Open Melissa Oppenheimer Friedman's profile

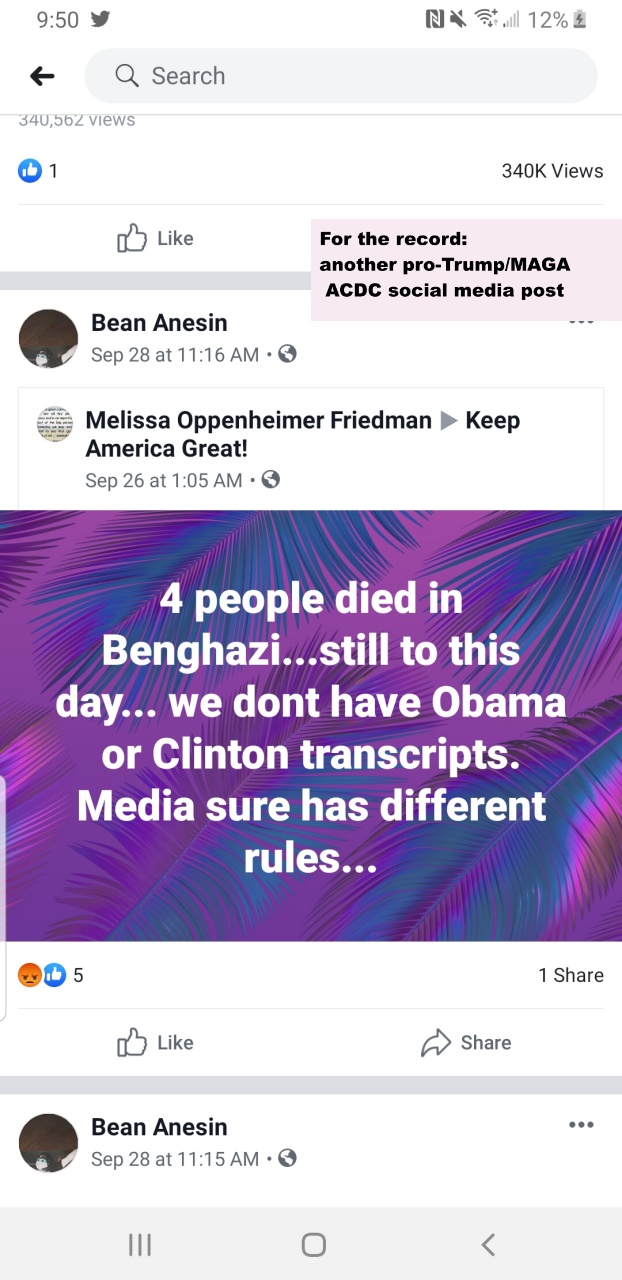coord(258,420)
